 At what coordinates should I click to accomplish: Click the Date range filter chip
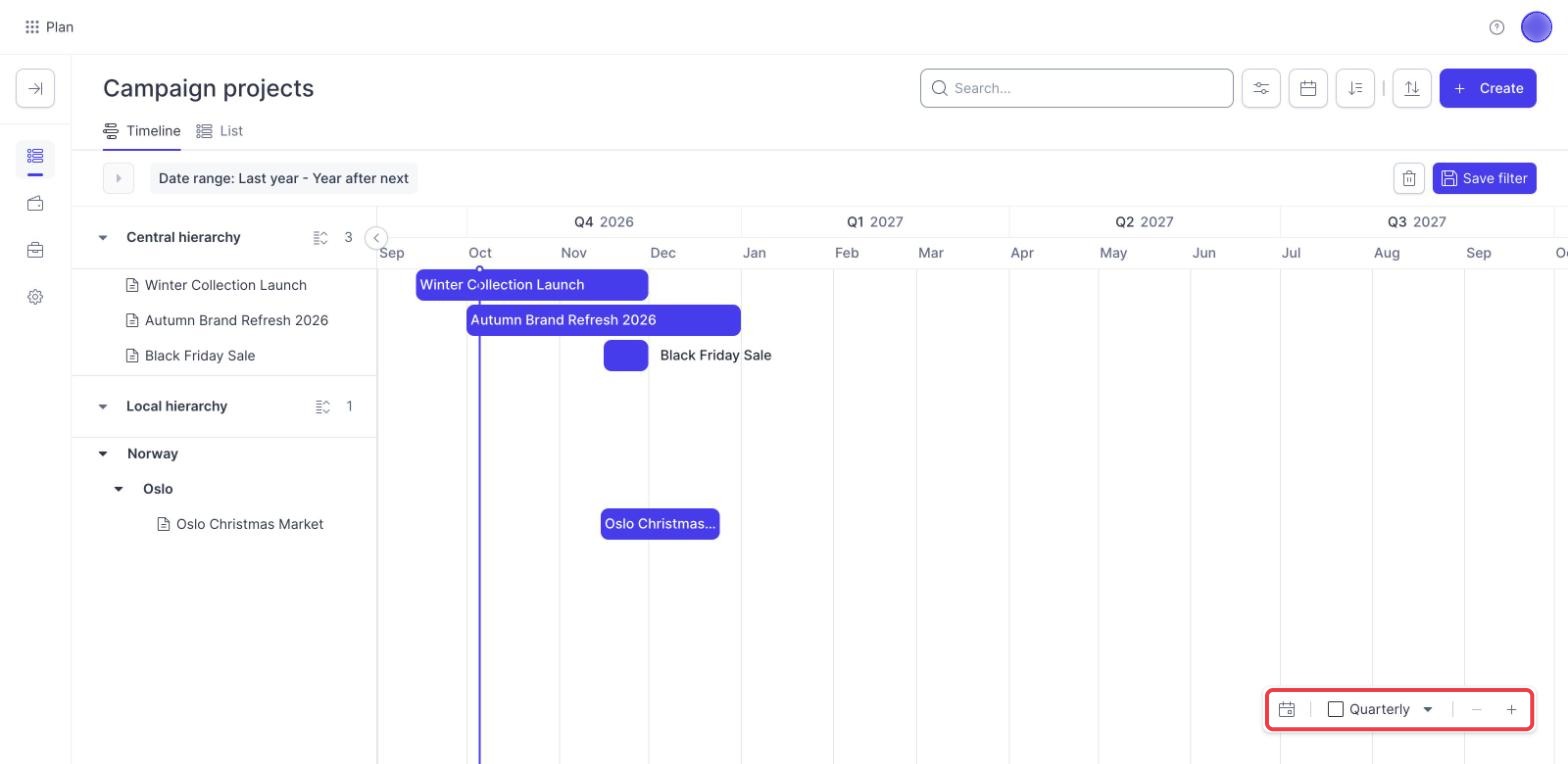pyautogui.click(x=284, y=178)
